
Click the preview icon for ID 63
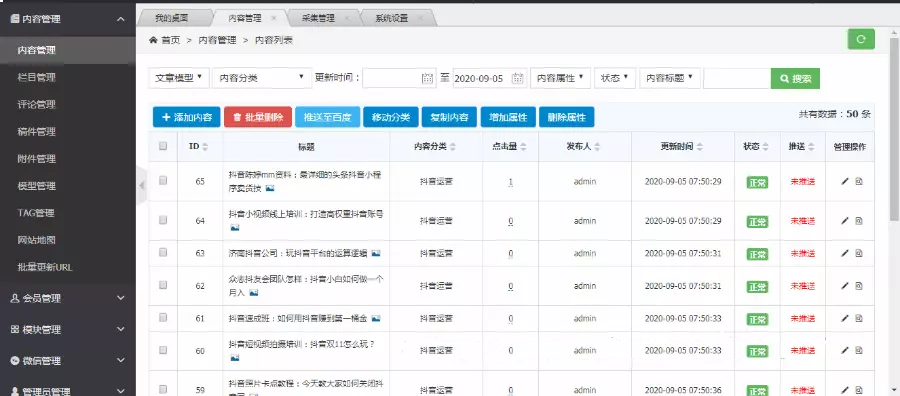tap(859, 253)
